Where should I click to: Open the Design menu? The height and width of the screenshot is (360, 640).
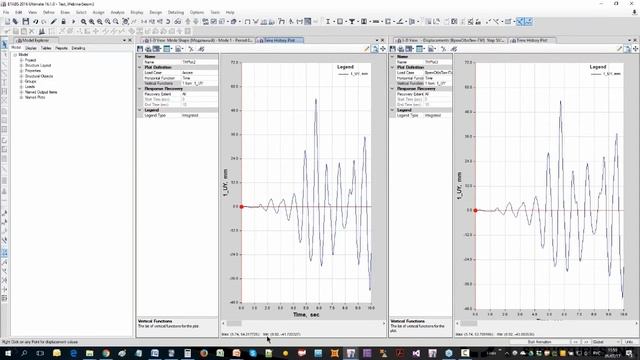coord(156,13)
